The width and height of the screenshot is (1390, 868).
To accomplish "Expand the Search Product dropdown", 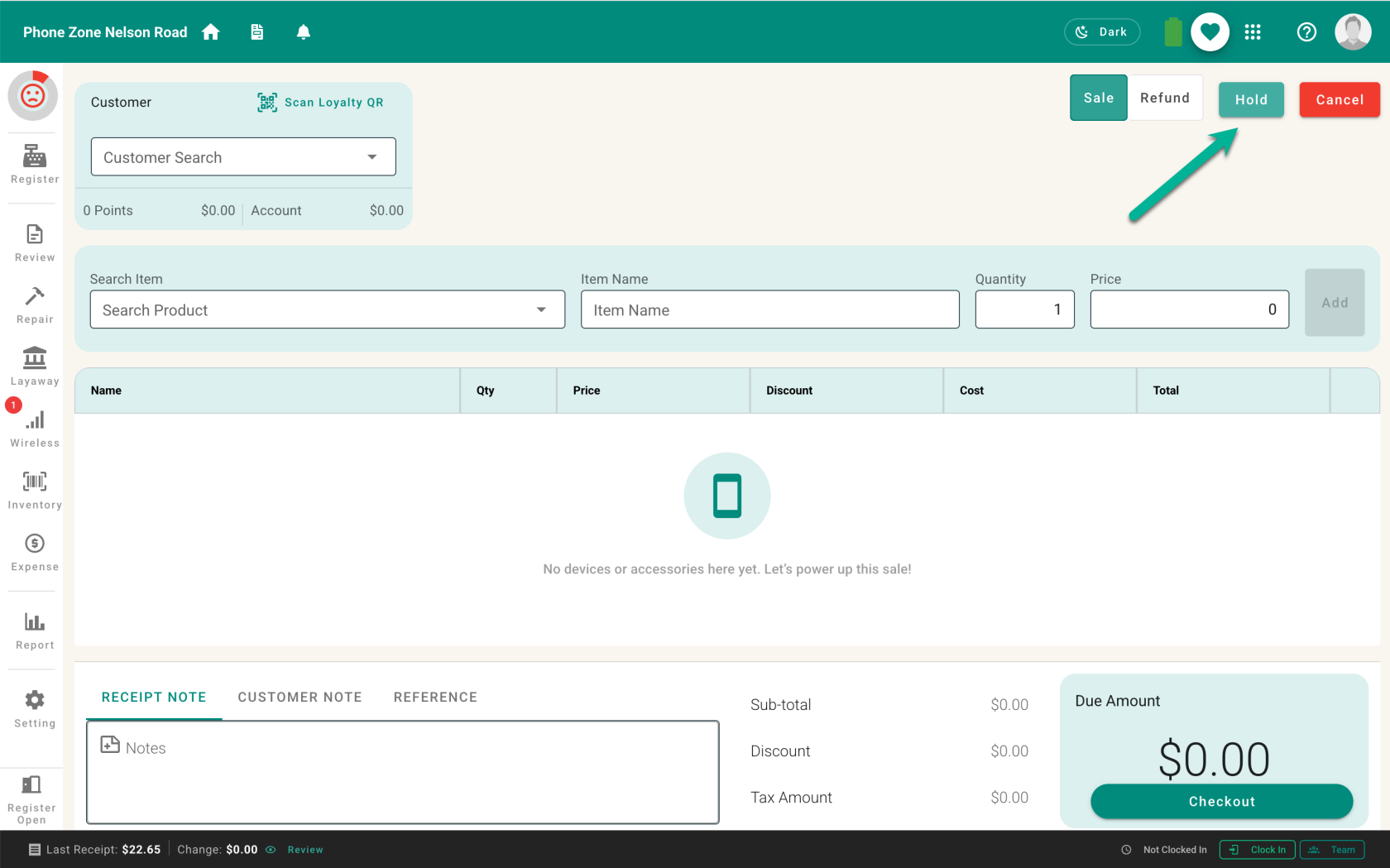I will coord(328,309).
